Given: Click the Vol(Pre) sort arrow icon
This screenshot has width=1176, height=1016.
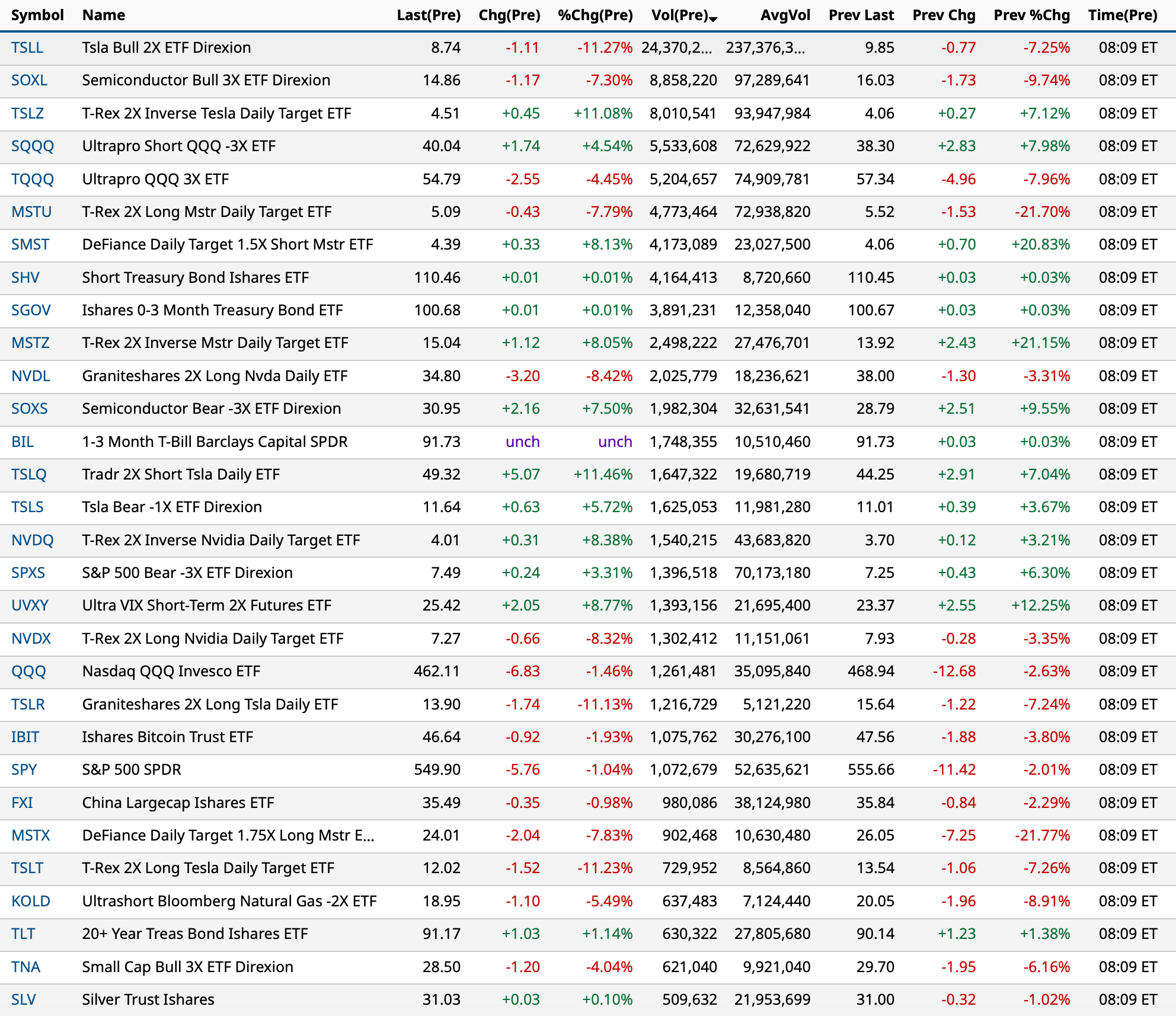Looking at the screenshot, I should pyautogui.click(x=713, y=19).
